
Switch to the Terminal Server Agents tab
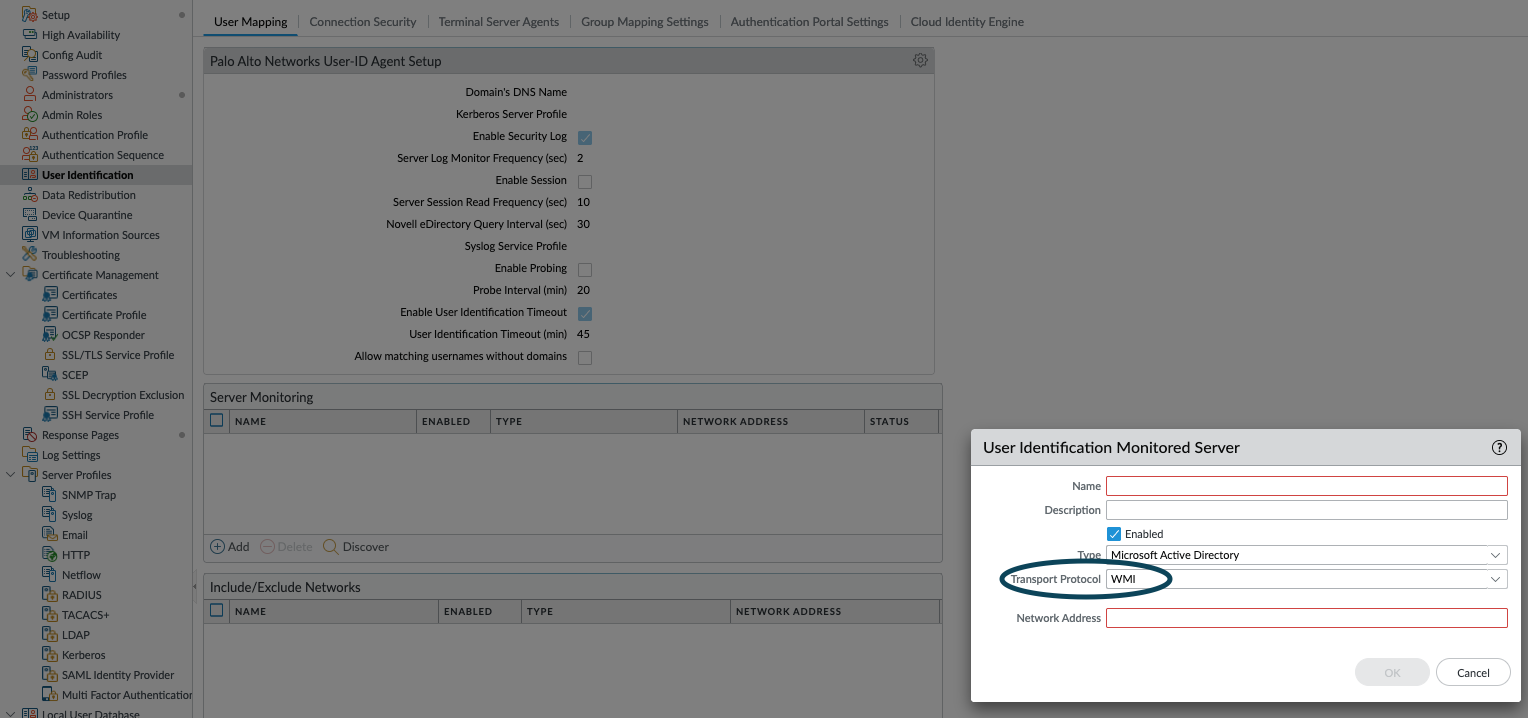(x=499, y=21)
